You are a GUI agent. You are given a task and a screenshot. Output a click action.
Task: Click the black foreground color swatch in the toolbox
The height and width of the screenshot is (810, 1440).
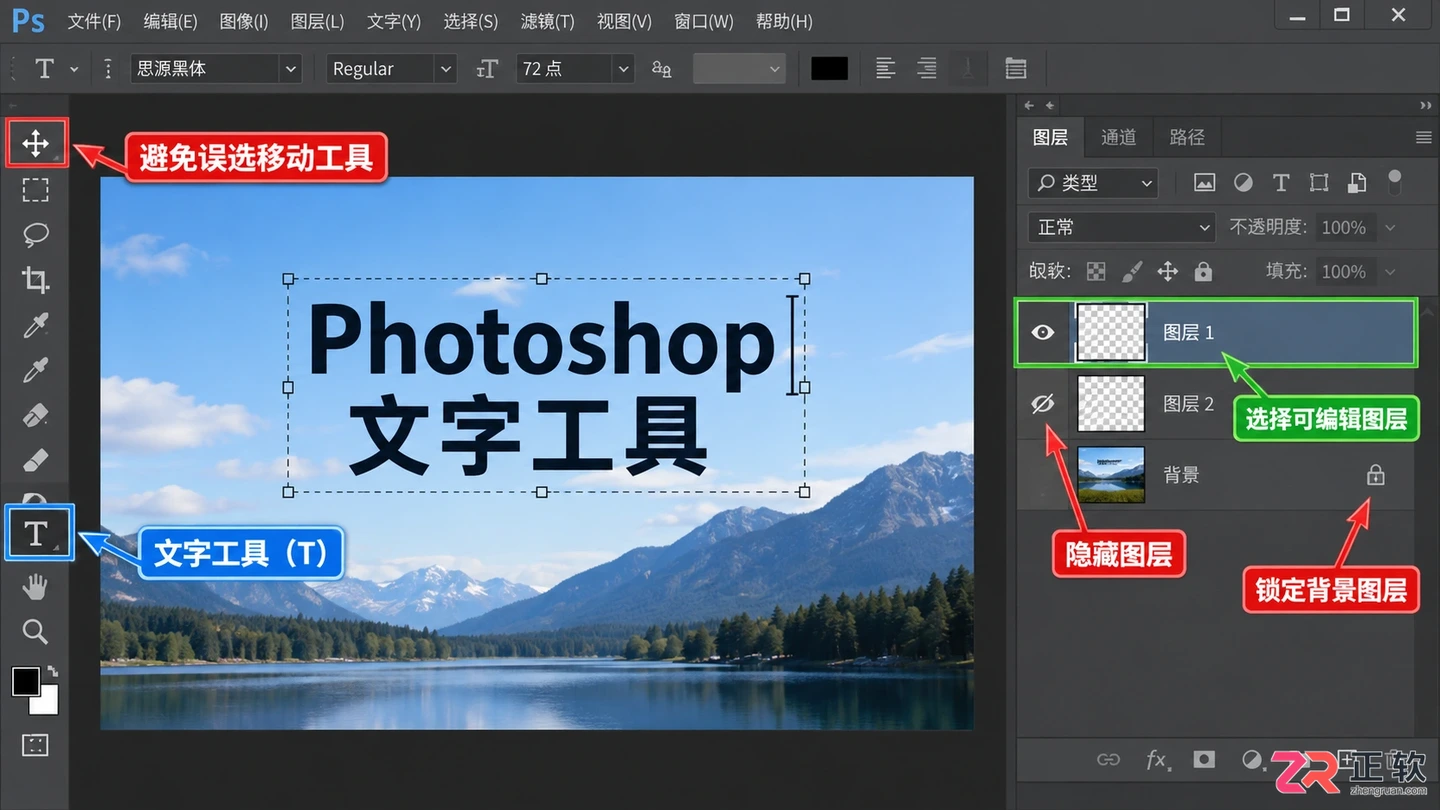(26, 682)
